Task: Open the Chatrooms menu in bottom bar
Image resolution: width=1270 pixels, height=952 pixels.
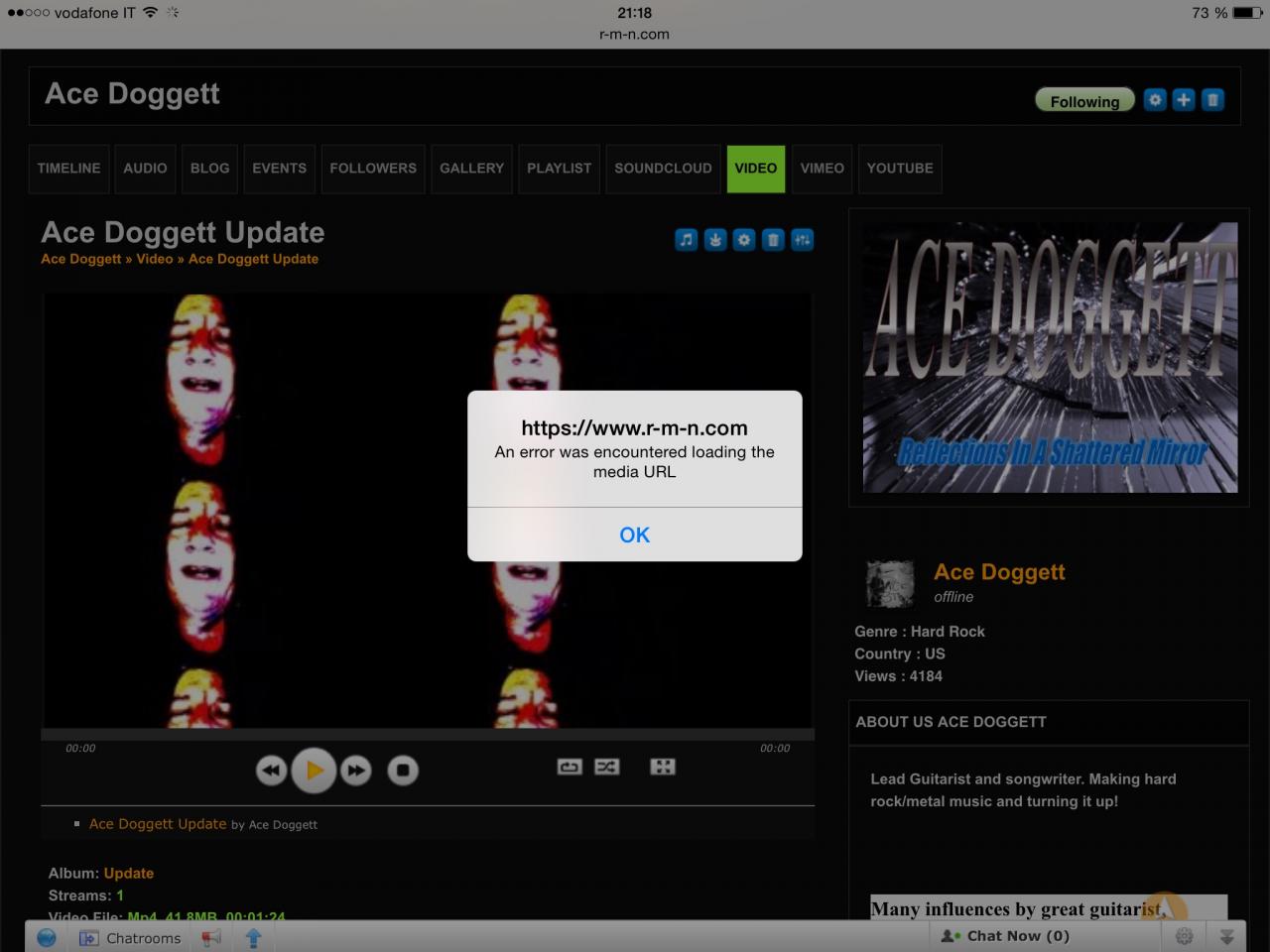Action: (131, 938)
